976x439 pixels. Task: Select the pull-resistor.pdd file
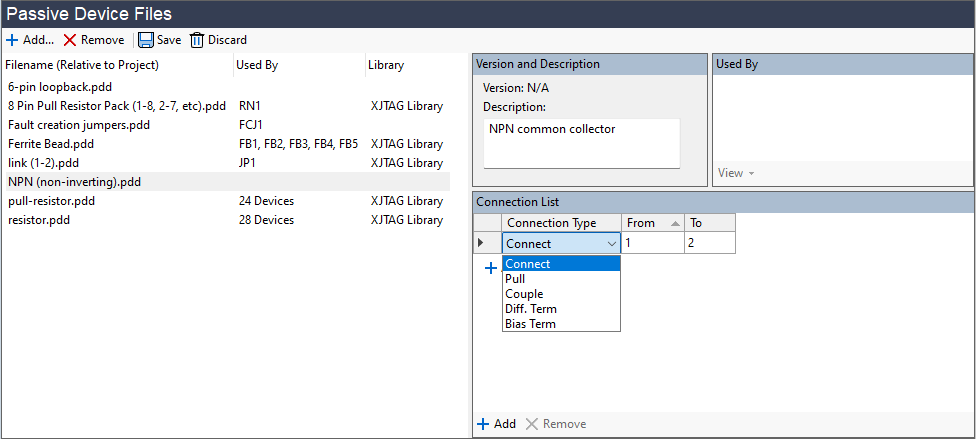[x=51, y=201]
